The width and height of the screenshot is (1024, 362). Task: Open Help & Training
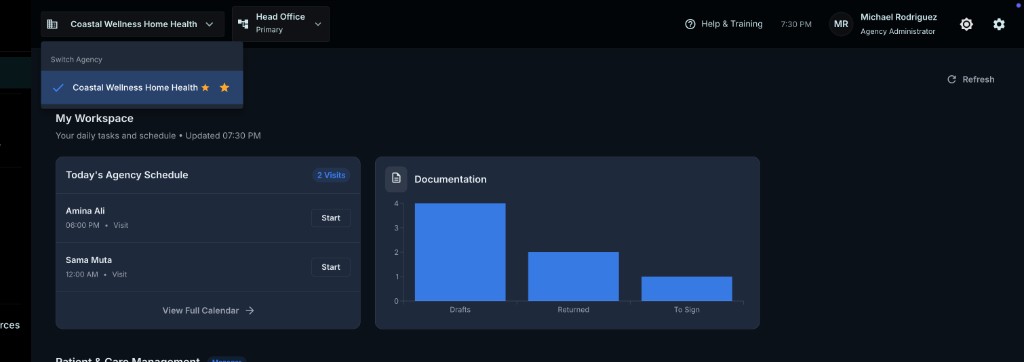point(724,24)
